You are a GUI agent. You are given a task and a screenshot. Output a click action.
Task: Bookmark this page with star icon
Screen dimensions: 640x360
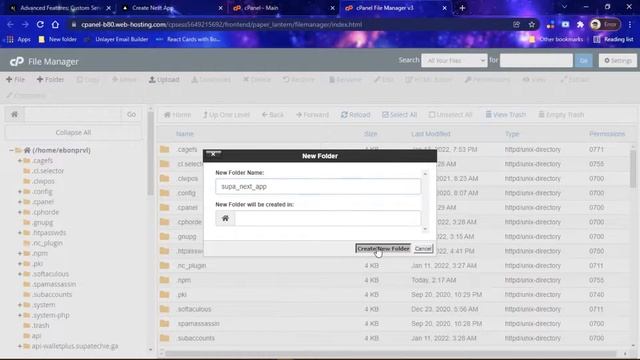531,24
